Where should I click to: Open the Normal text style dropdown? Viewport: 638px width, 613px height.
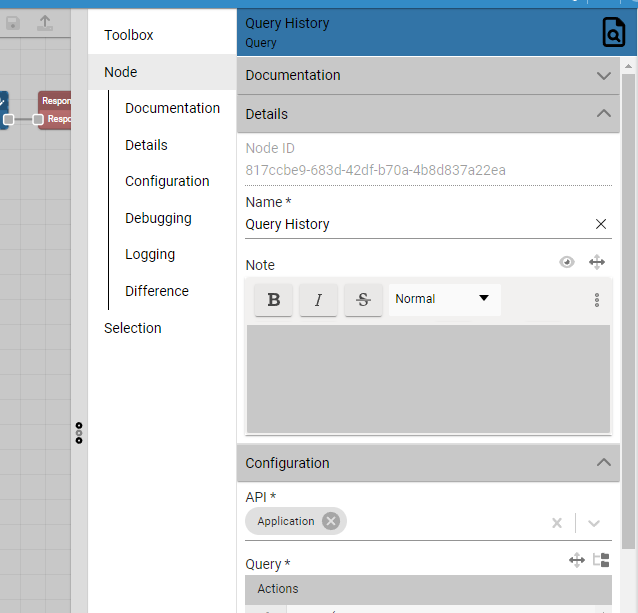click(443, 299)
